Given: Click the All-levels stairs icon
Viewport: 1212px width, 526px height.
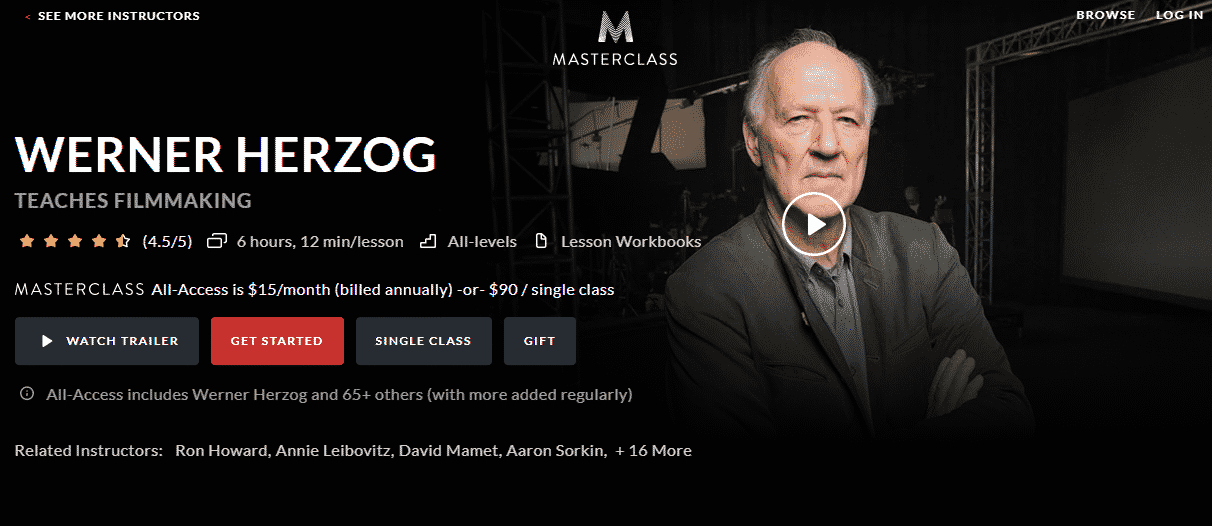Looking at the screenshot, I should pos(429,241).
